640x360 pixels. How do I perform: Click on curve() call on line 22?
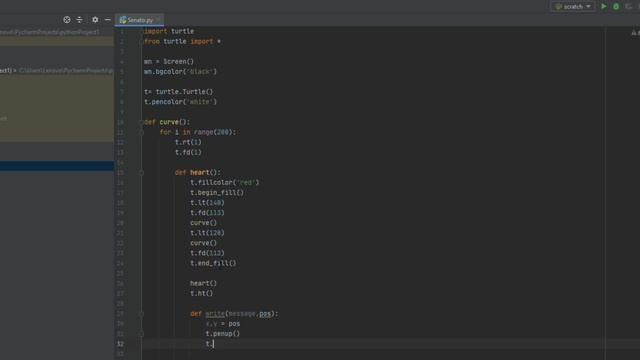pyautogui.click(x=204, y=243)
